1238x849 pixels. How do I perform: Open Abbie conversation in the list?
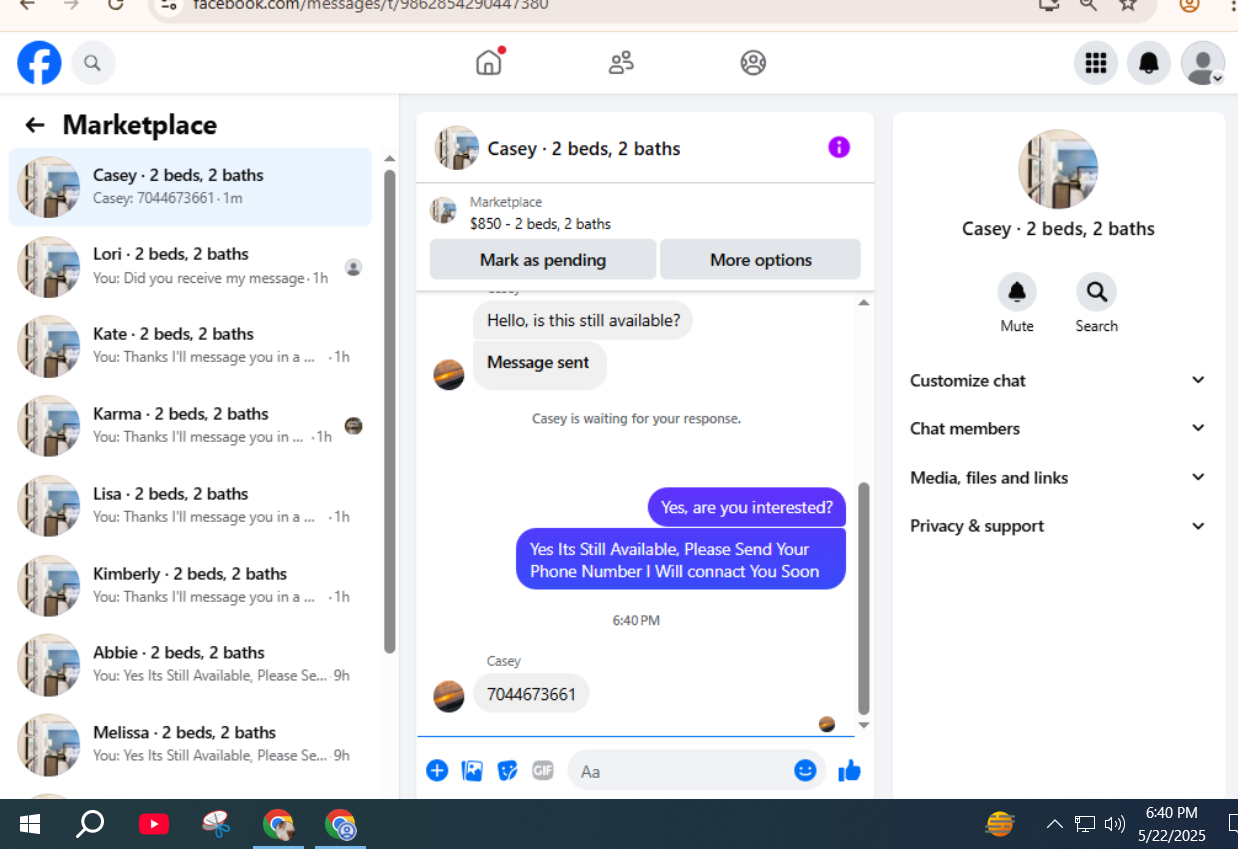[x=190, y=665]
